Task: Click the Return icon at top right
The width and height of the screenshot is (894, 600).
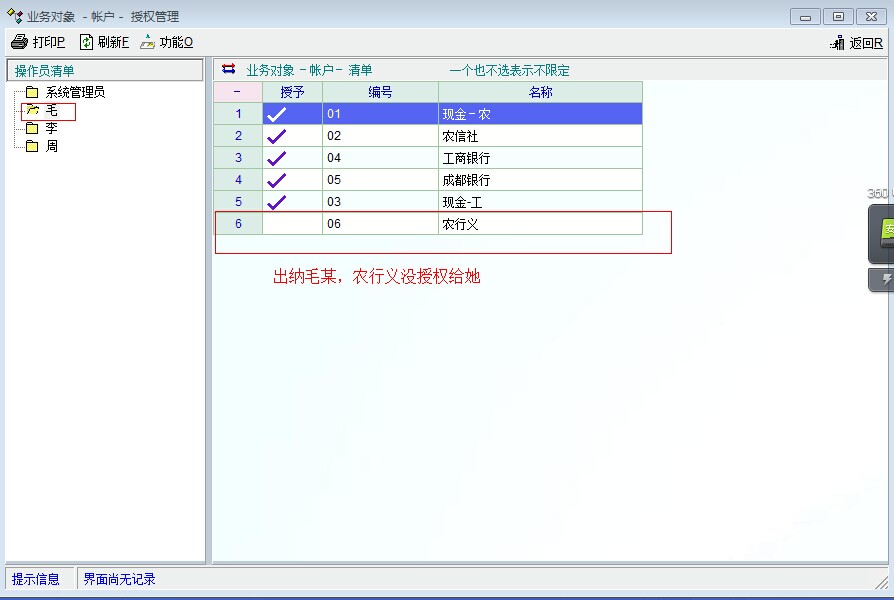Action: click(838, 43)
